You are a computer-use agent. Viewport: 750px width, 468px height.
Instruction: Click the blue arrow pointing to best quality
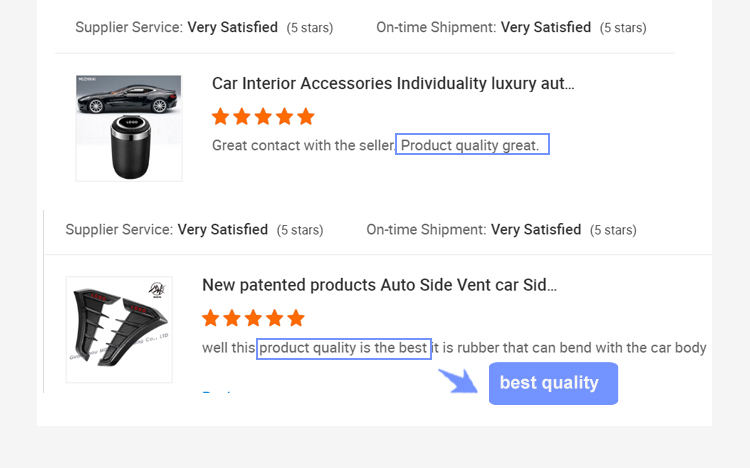pos(459,381)
